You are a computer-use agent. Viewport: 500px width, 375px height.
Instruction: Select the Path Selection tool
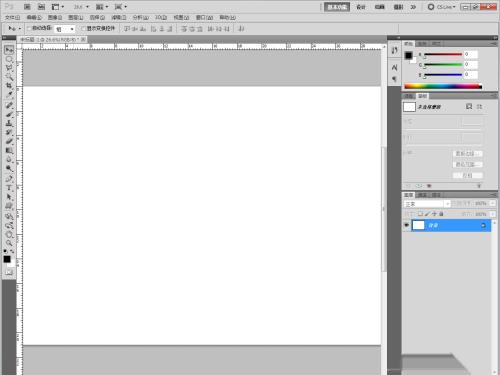click(x=9, y=197)
